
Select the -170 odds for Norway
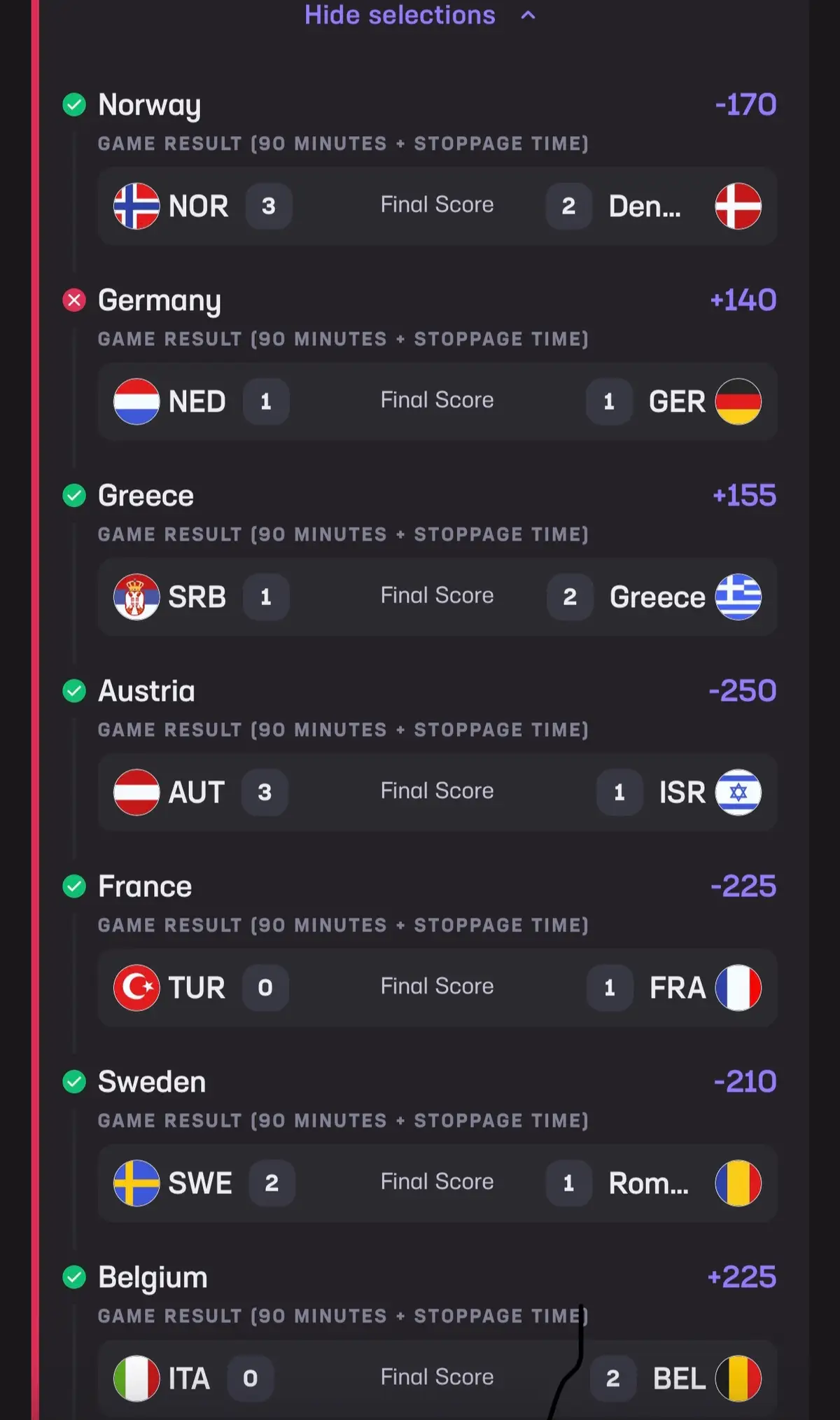click(745, 105)
